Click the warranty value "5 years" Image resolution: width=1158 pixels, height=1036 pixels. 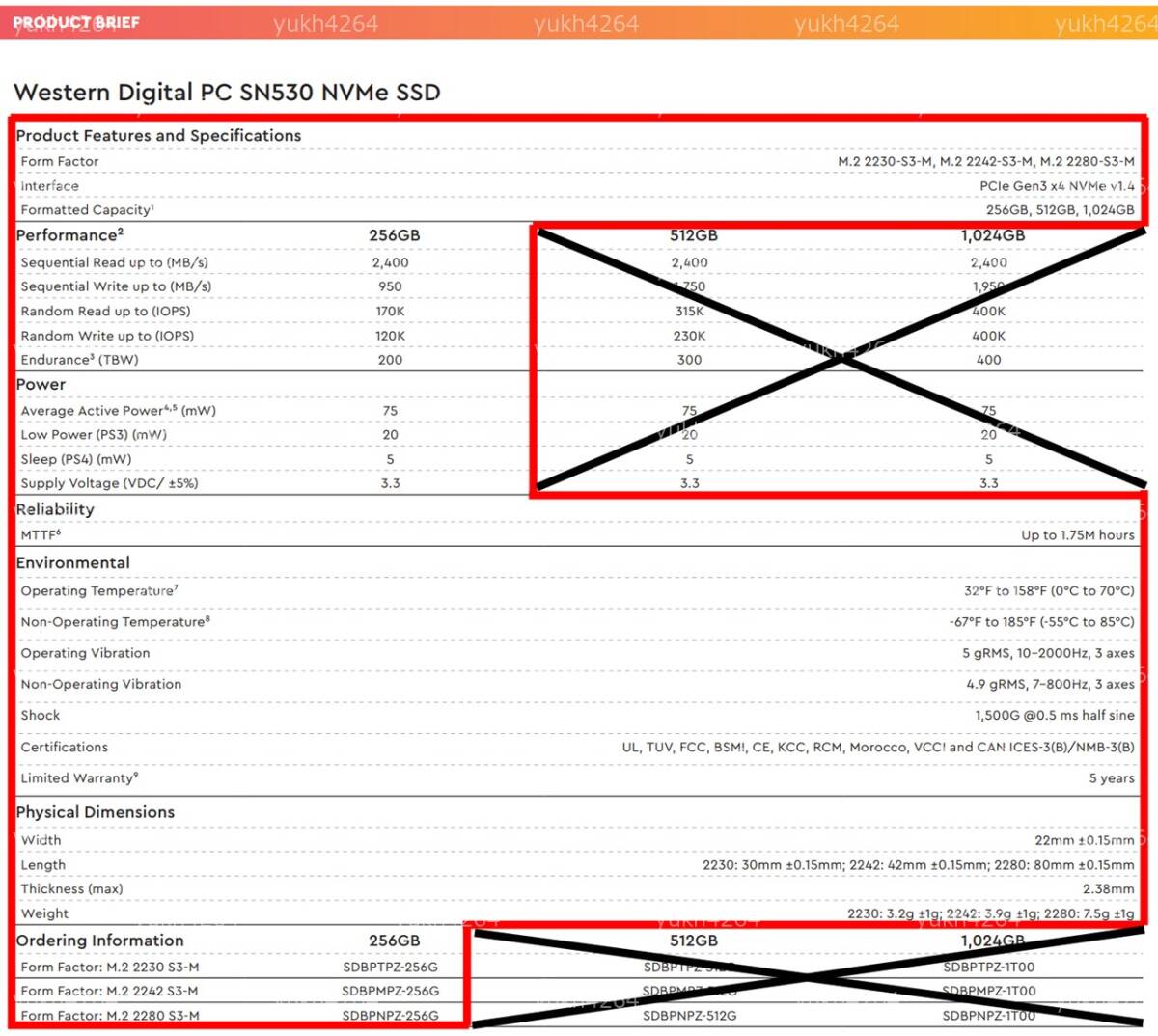1112,778
